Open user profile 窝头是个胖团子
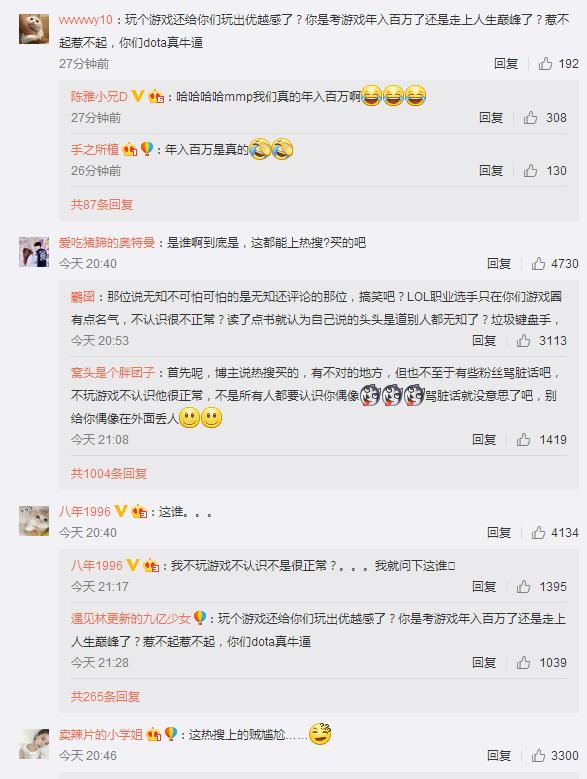This screenshot has width=587, height=779. tap(113, 373)
